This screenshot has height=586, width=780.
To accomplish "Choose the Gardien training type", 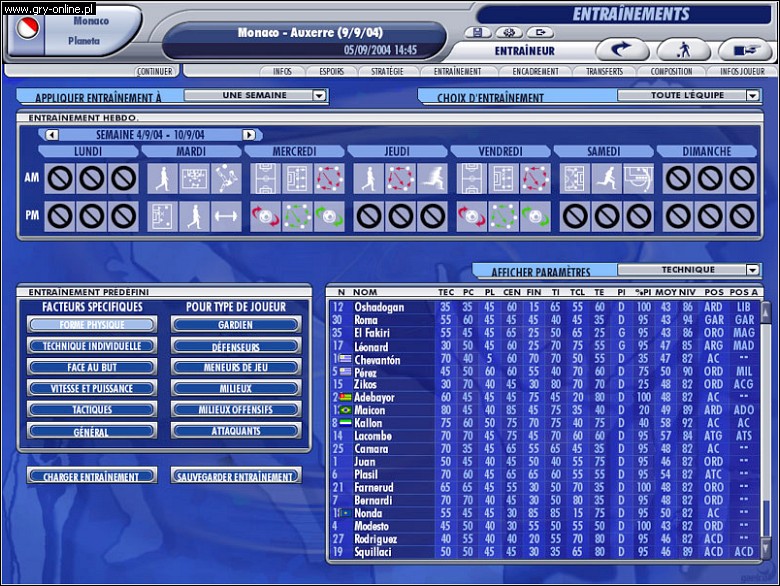I will [x=236, y=325].
